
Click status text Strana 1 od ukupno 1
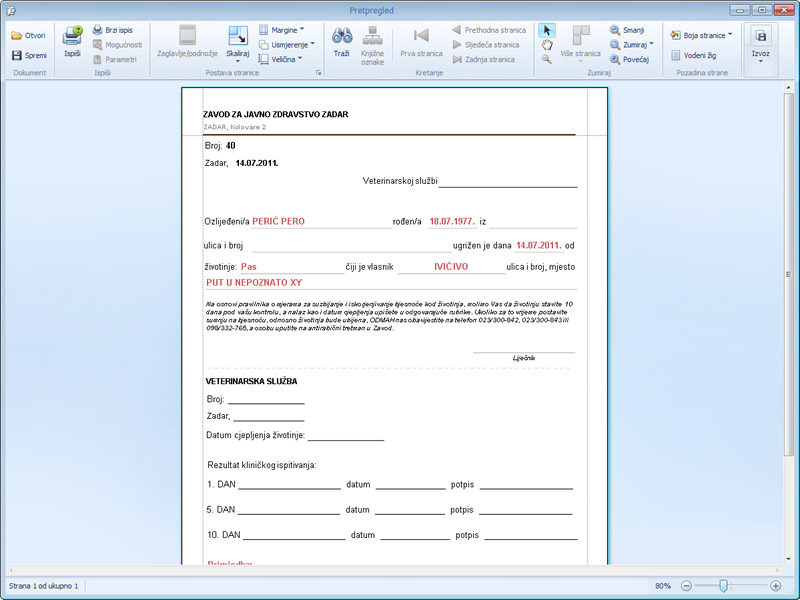(43, 586)
